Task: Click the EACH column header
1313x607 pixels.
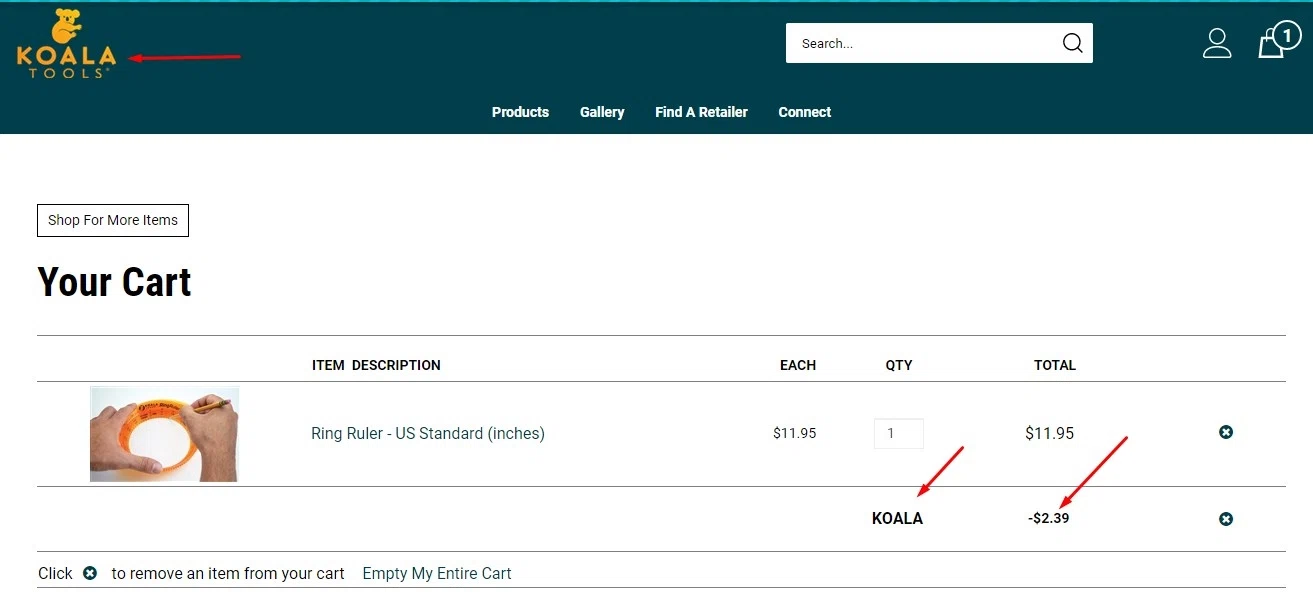Action: tap(798, 365)
